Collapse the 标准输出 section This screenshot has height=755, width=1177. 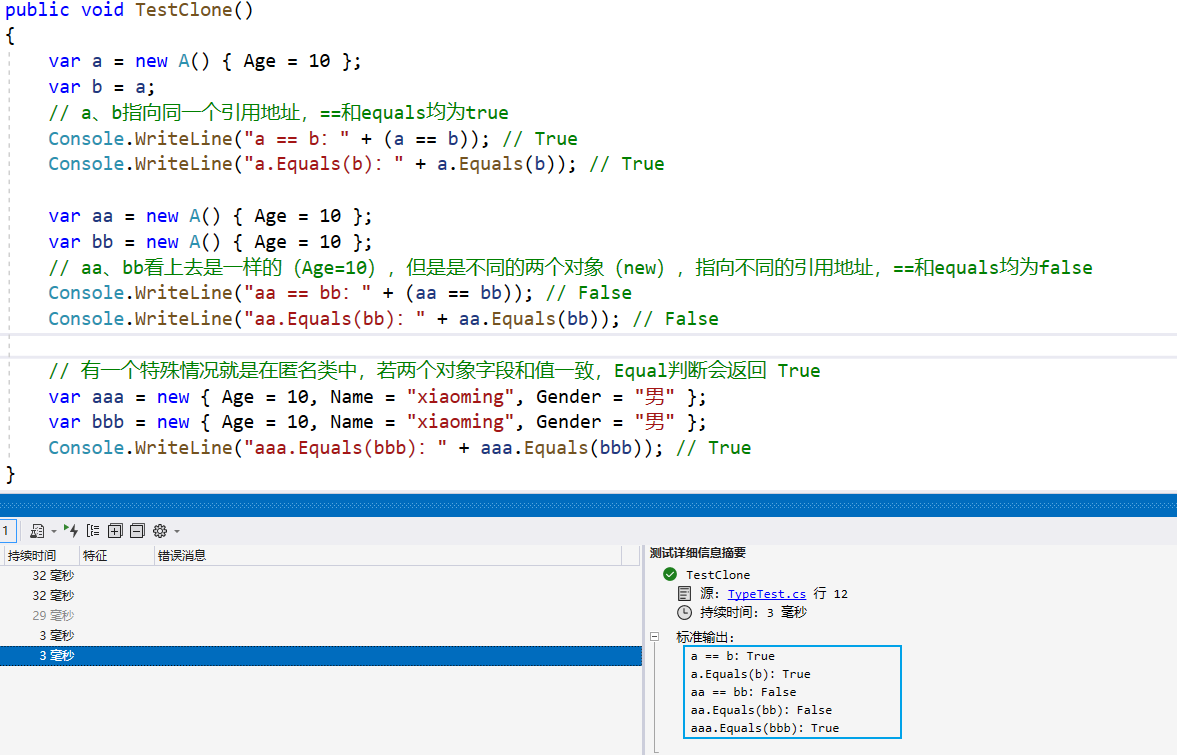pyautogui.click(x=655, y=637)
